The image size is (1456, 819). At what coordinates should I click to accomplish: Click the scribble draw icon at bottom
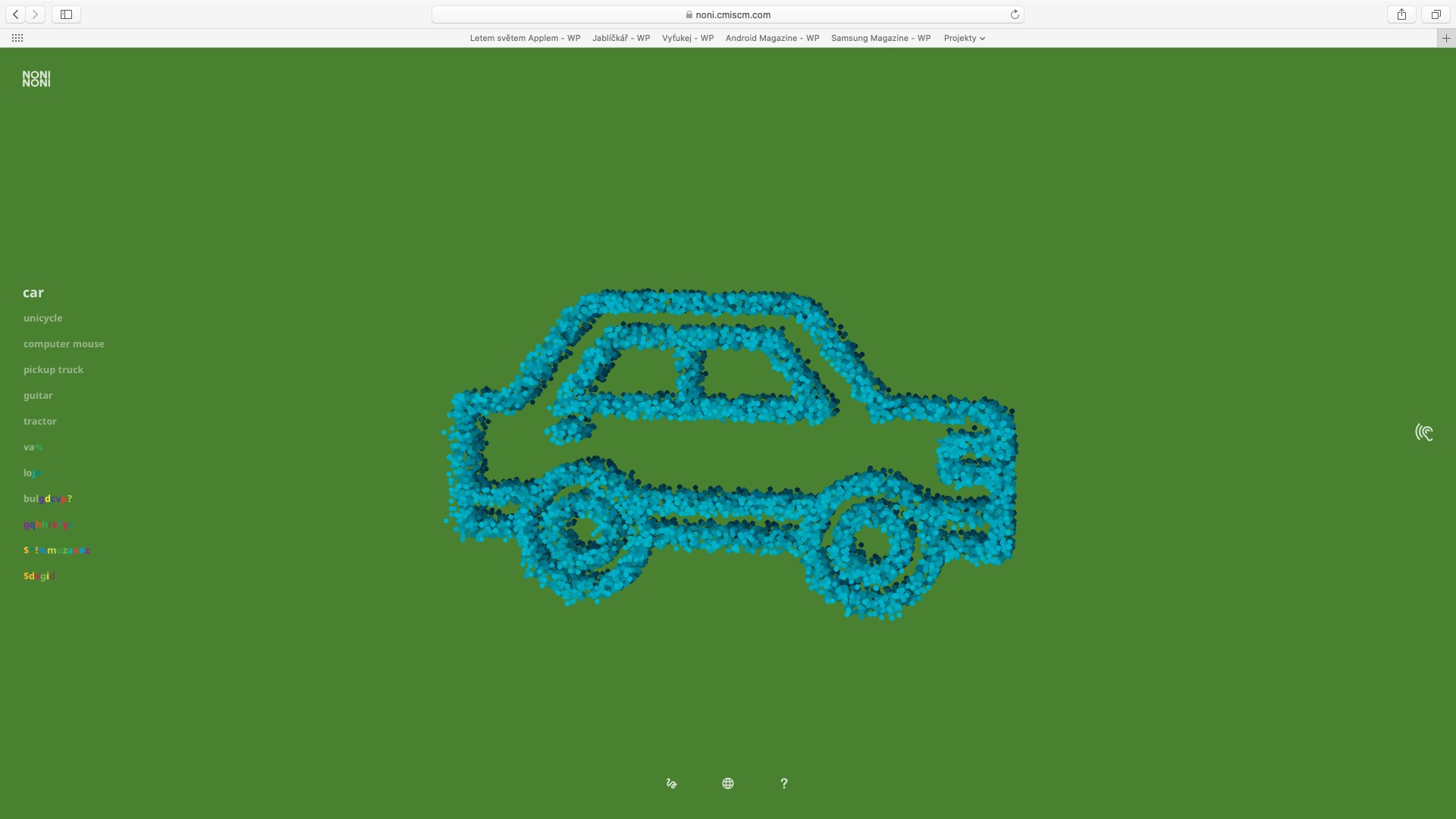pyautogui.click(x=671, y=783)
